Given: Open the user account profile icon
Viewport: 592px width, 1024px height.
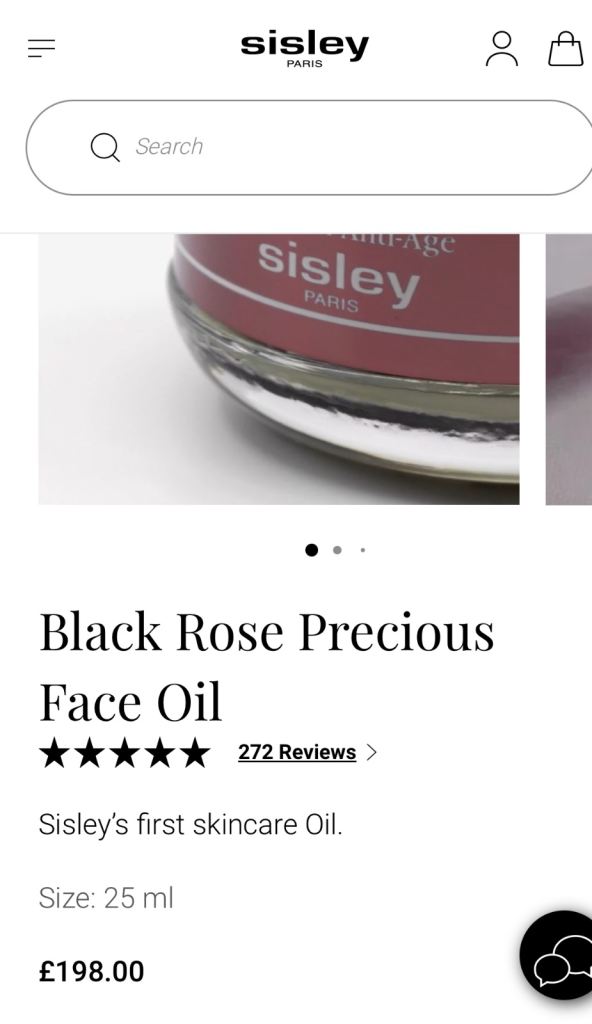Looking at the screenshot, I should (x=501, y=49).
